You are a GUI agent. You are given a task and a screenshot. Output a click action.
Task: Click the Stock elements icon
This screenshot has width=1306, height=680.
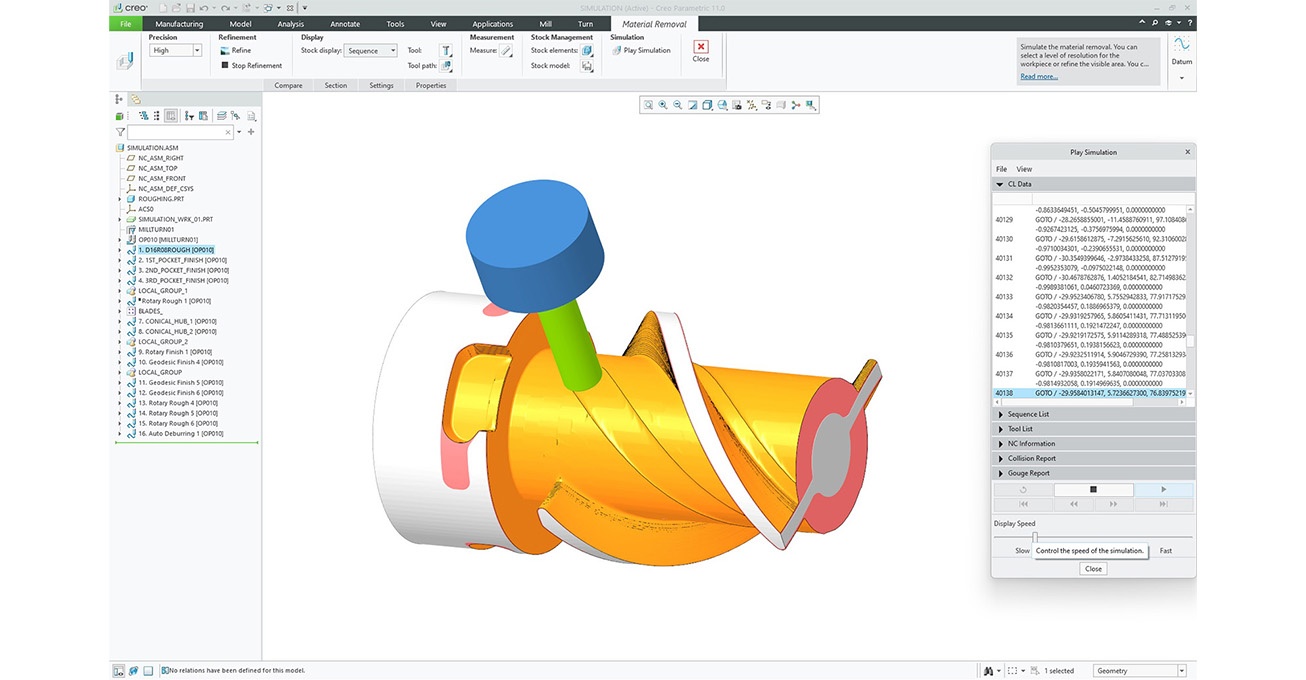pos(587,50)
